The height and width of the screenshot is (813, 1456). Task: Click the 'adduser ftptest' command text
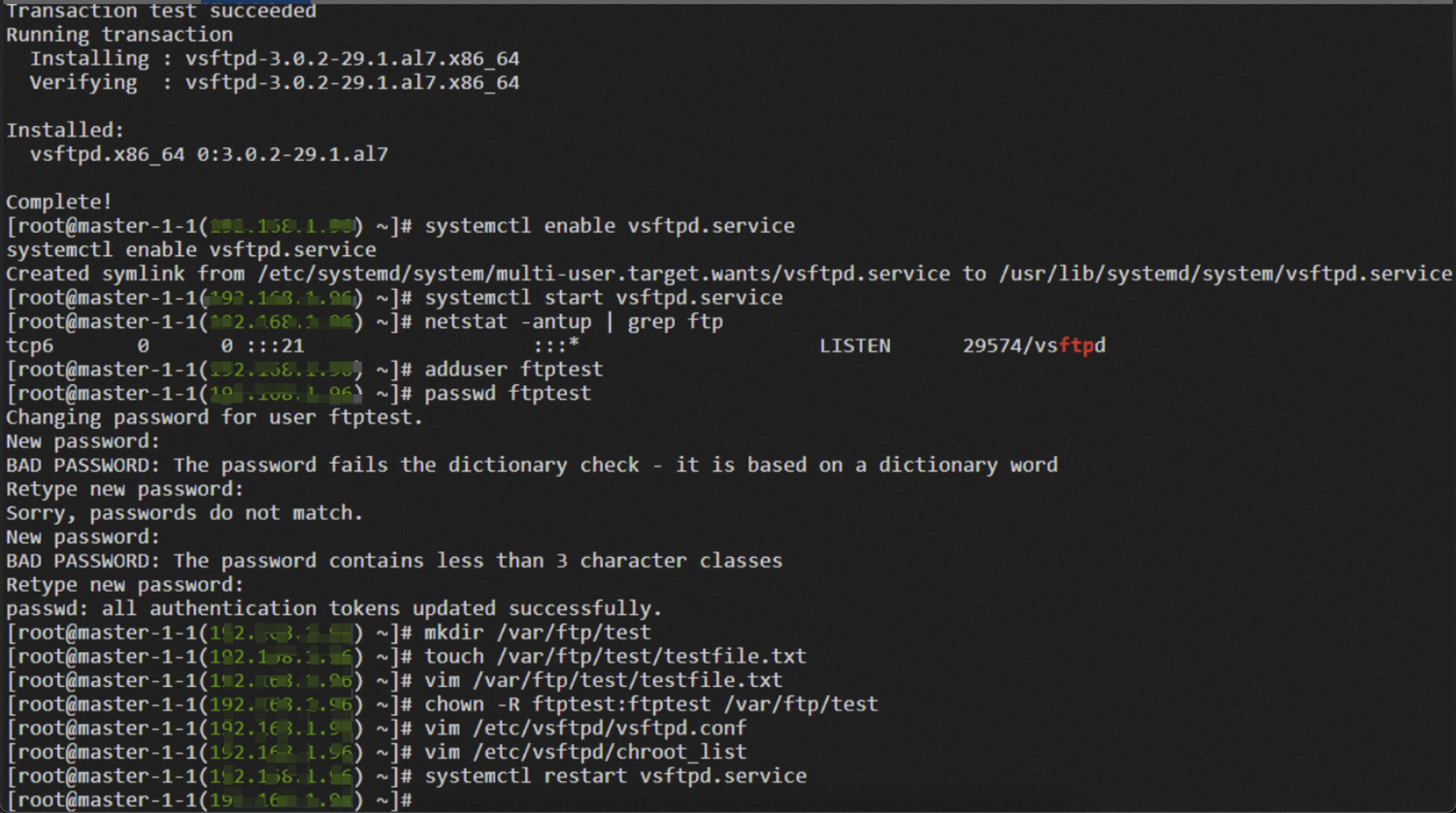pyautogui.click(x=513, y=370)
